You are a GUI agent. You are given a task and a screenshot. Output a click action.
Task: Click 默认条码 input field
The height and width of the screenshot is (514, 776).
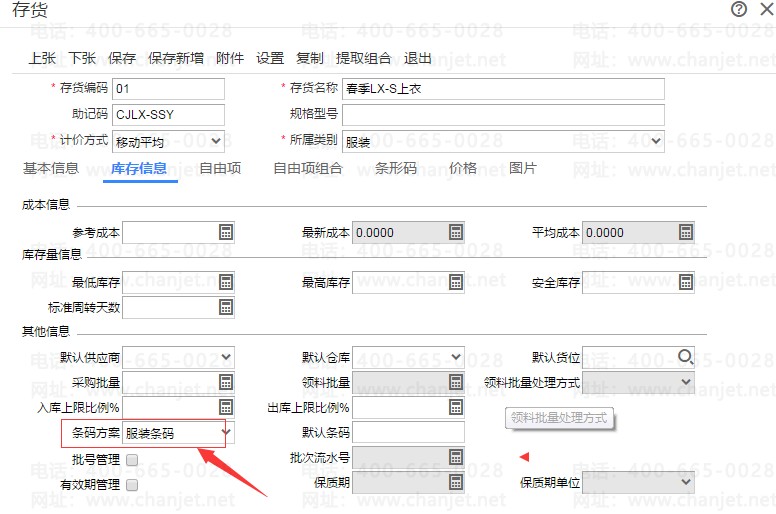pos(408,433)
